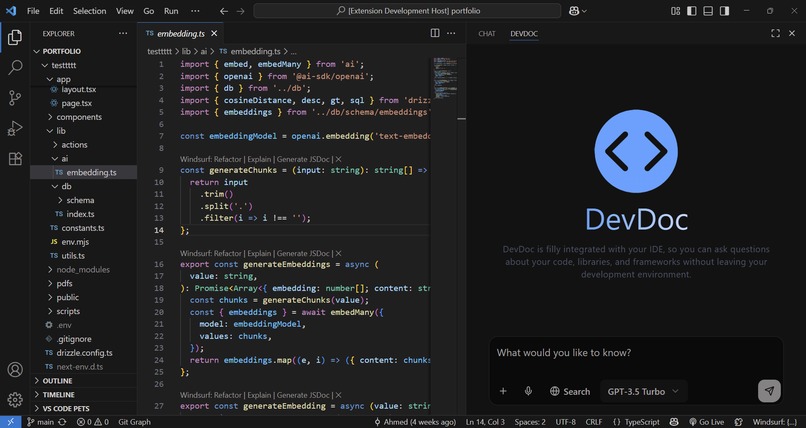Open the GPT-3.5 Turbo model dropdown
Image resolution: width=806 pixels, height=428 pixels.
pos(643,392)
